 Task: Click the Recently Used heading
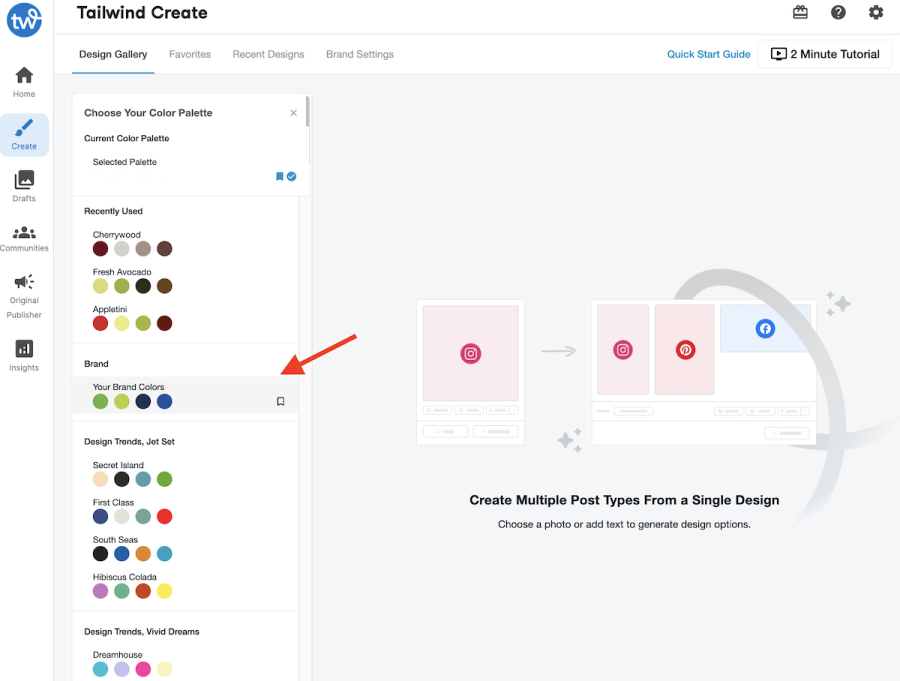113,211
